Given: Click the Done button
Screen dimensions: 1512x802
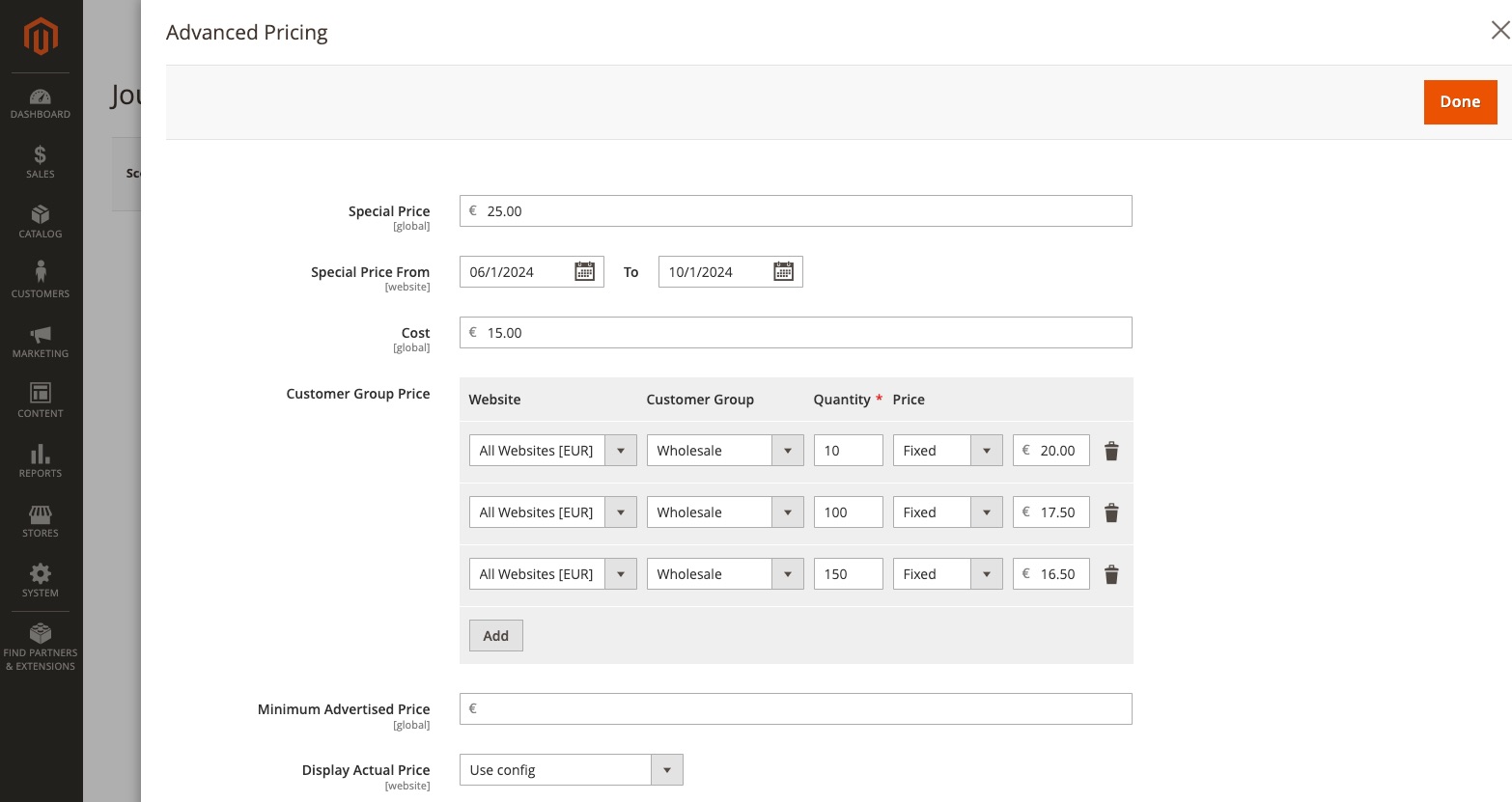Looking at the screenshot, I should pyautogui.click(x=1459, y=102).
